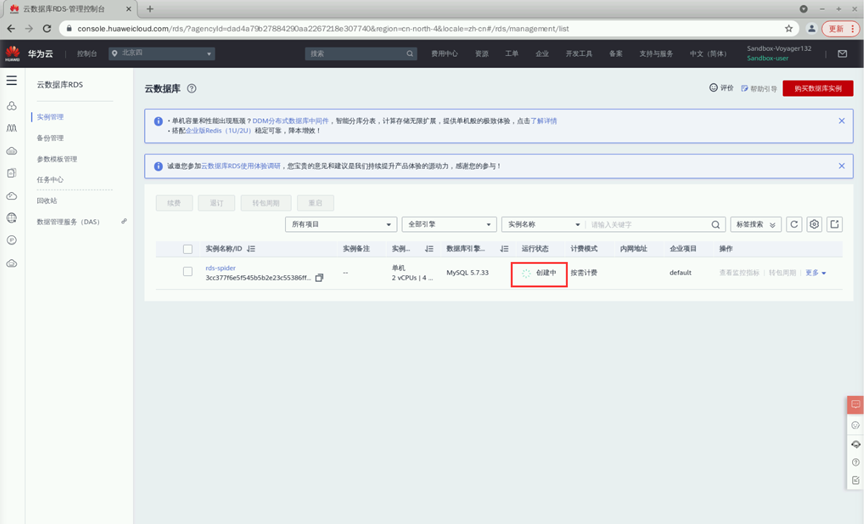Open 任务中心 in the sidebar
Screen dimensions: 865x524
pos(50,180)
